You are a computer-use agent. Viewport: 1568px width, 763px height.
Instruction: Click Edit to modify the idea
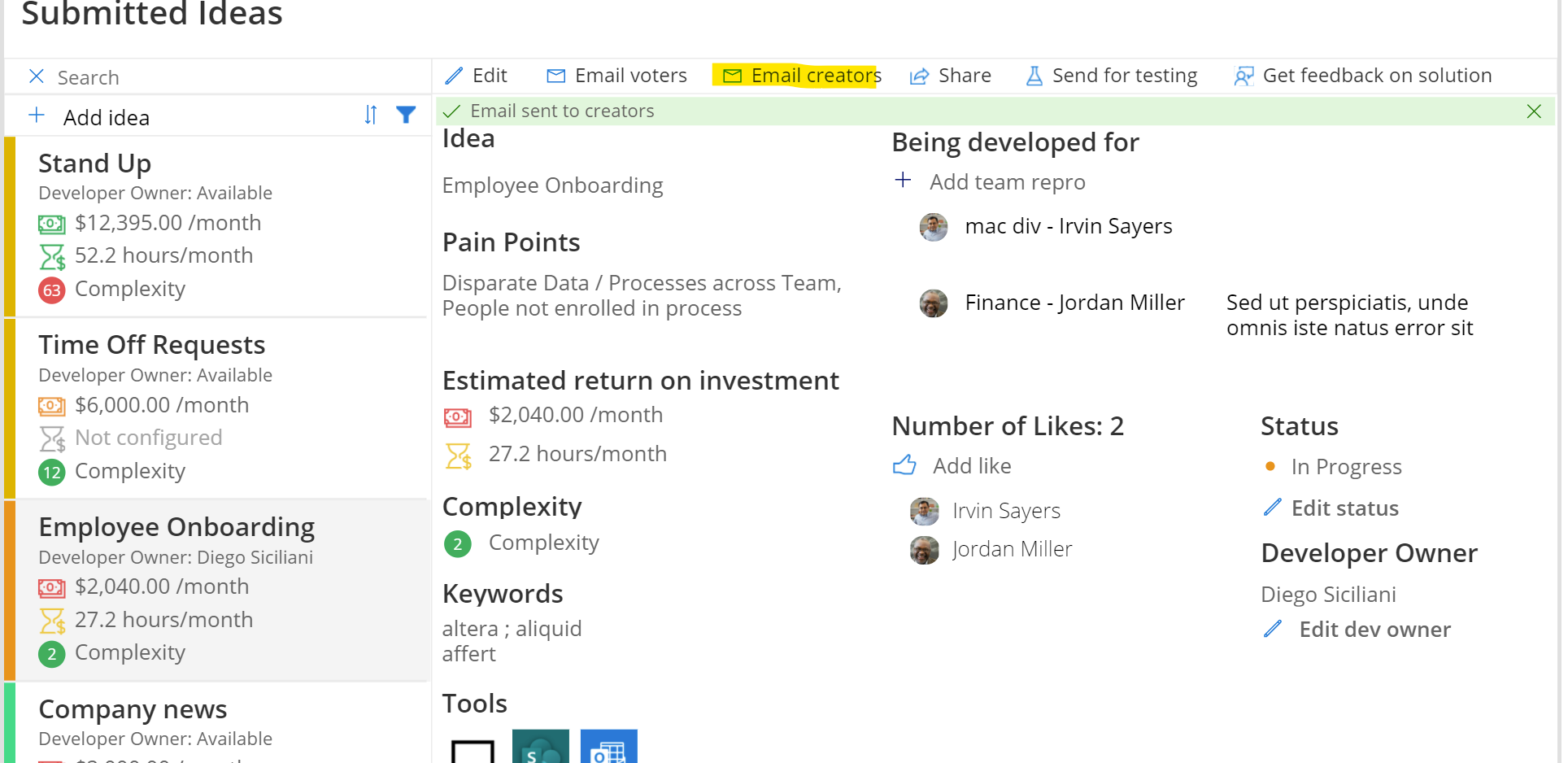tap(477, 75)
